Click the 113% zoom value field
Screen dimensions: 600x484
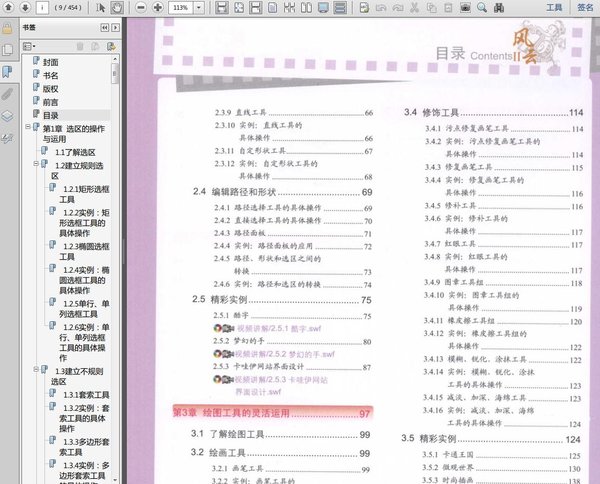[181, 7]
